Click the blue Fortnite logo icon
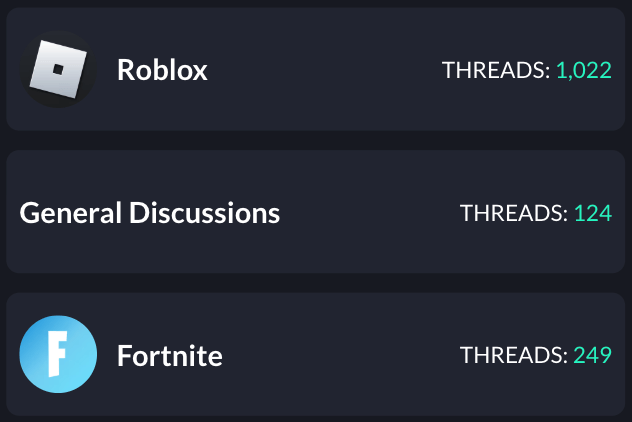The height and width of the screenshot is (422, 632). click(x=58, y=355)
